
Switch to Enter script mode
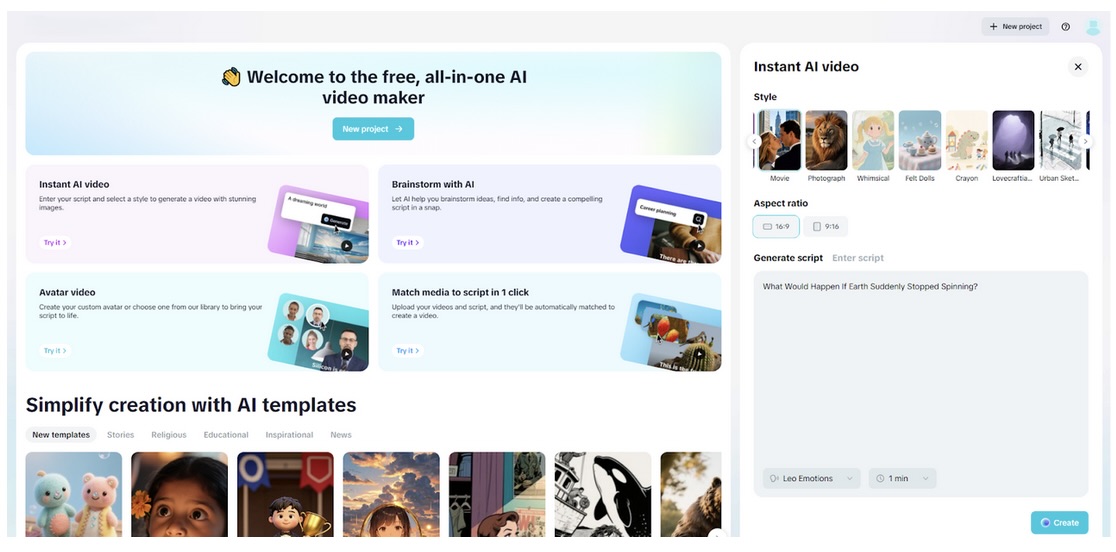(x=857, y=258)
